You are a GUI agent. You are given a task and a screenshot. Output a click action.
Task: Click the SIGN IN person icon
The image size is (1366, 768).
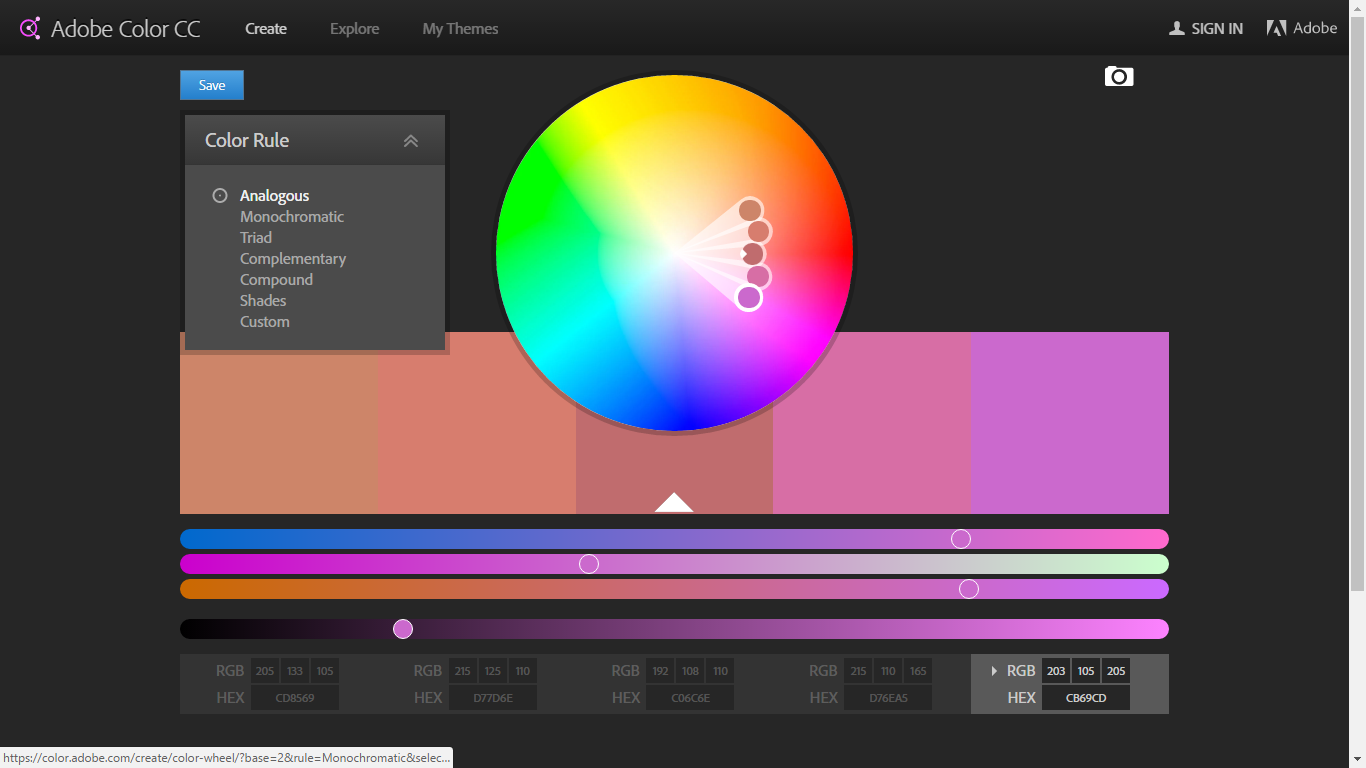click(1177, 28)
